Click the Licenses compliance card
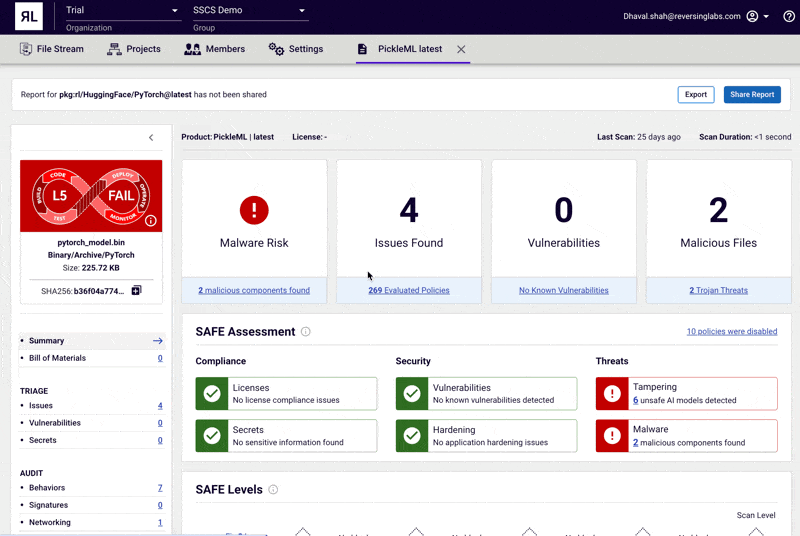Viewport: 800px width, 536px height. point(286,394)
